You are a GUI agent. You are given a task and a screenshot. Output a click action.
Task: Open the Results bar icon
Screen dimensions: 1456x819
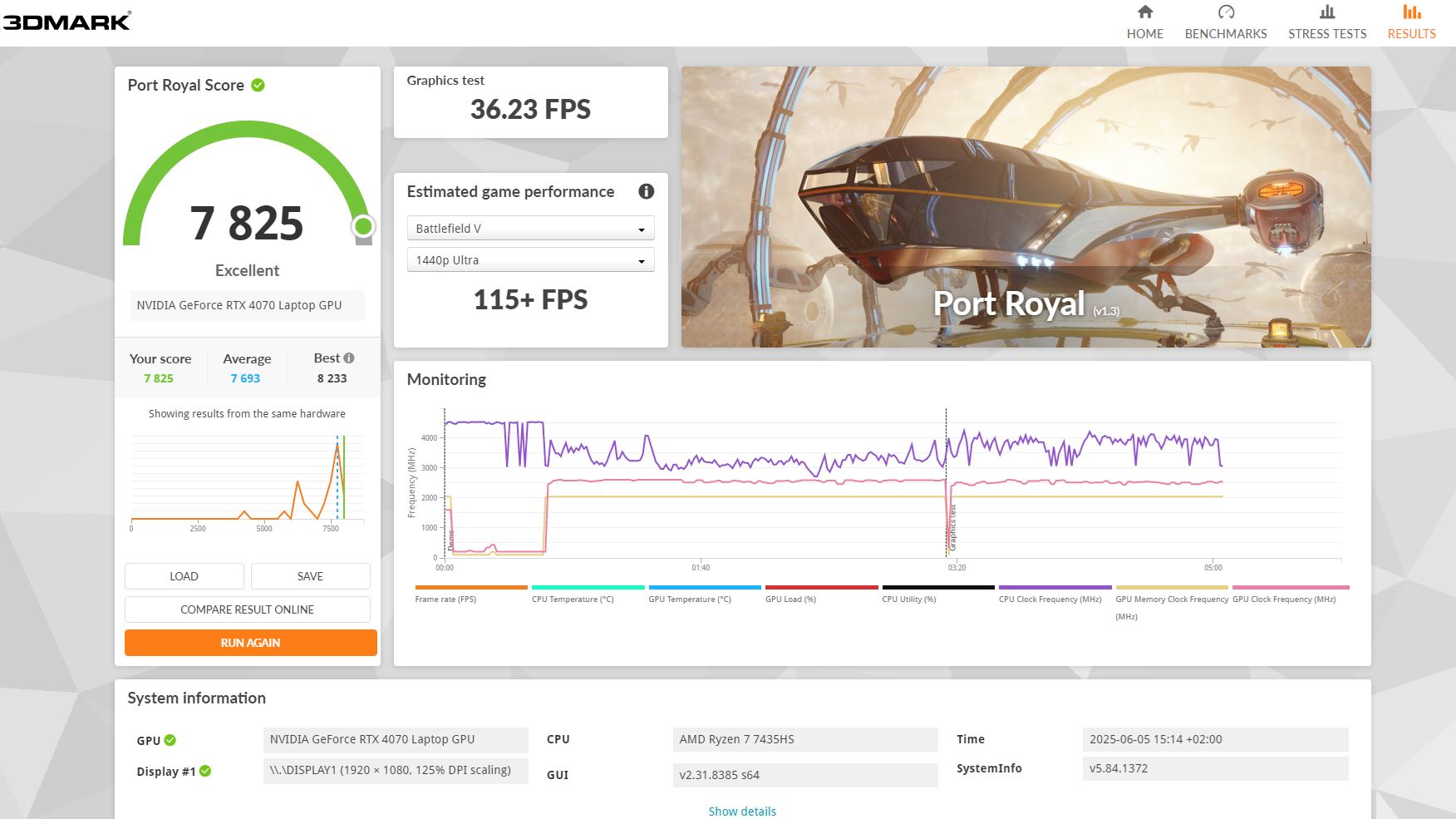(1411, 12)
